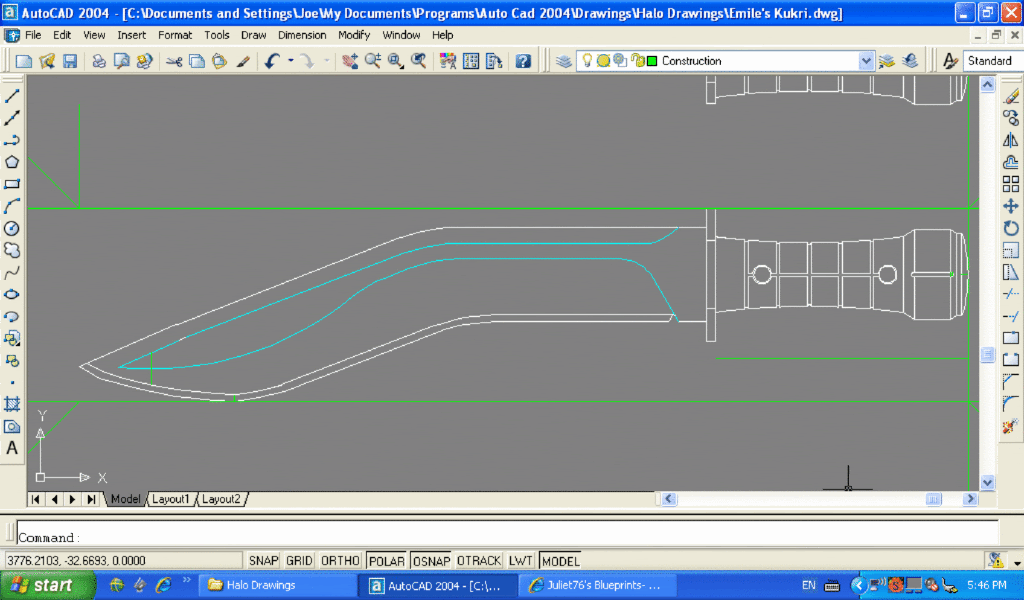Select the Hatch tool
The width and height of the screenshot is (1024, 600).
tap(12, 404)
